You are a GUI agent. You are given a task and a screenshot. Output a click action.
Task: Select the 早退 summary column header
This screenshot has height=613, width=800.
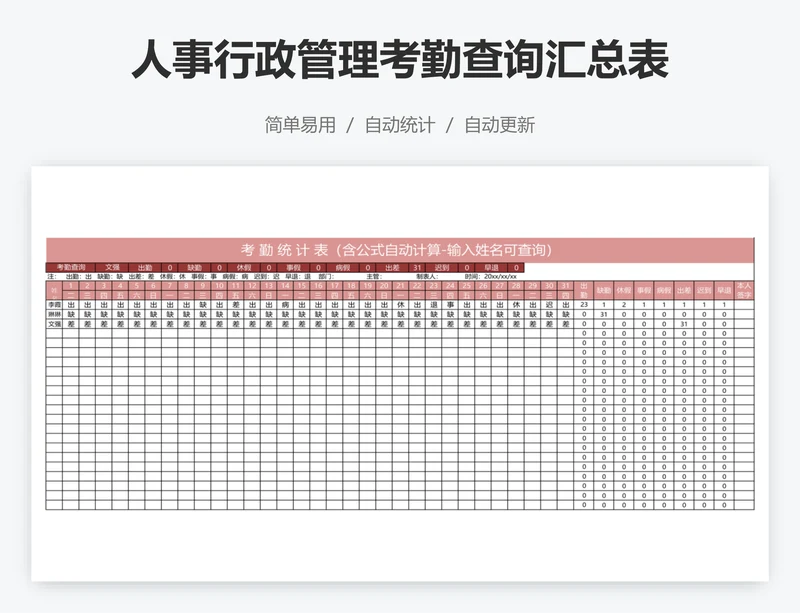pos(724,290)
